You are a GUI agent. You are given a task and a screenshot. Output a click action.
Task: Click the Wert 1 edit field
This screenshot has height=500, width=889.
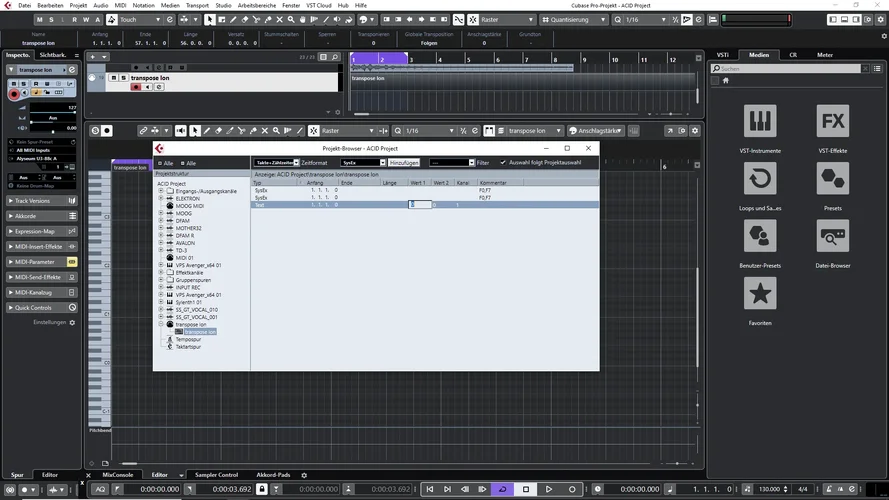pos(420,204)
